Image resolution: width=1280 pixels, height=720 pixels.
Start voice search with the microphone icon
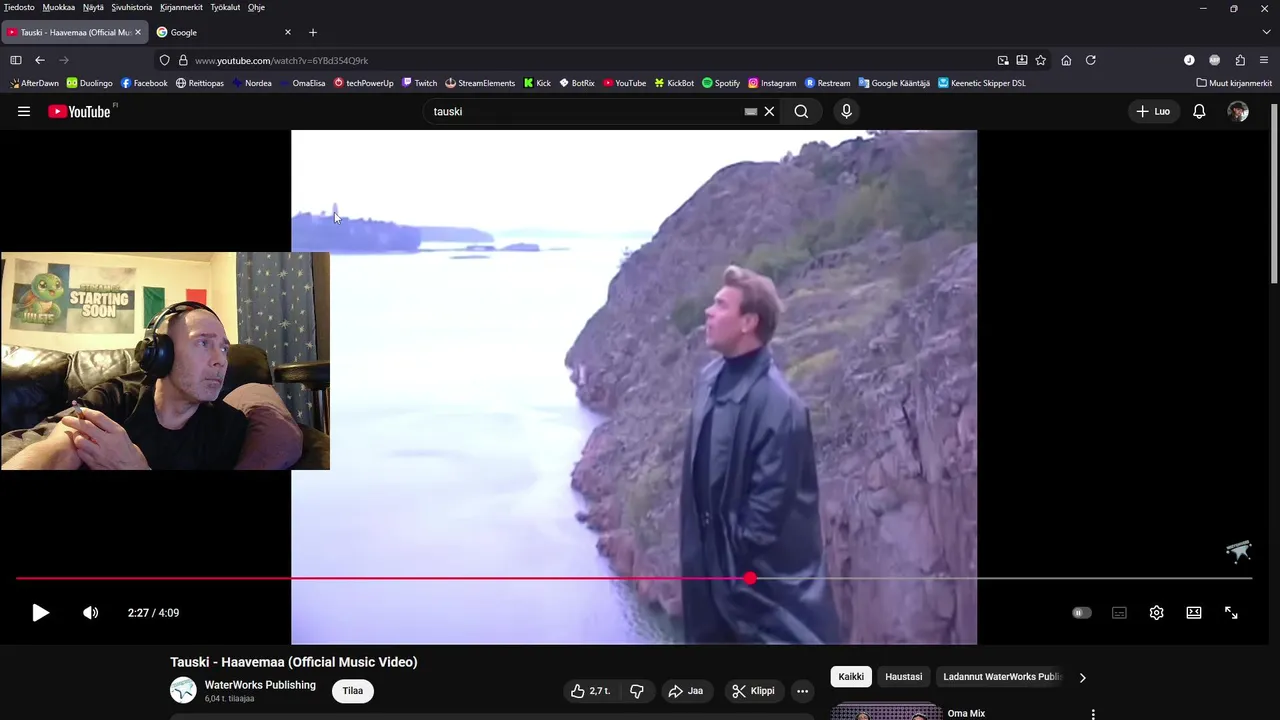(846, 112)
